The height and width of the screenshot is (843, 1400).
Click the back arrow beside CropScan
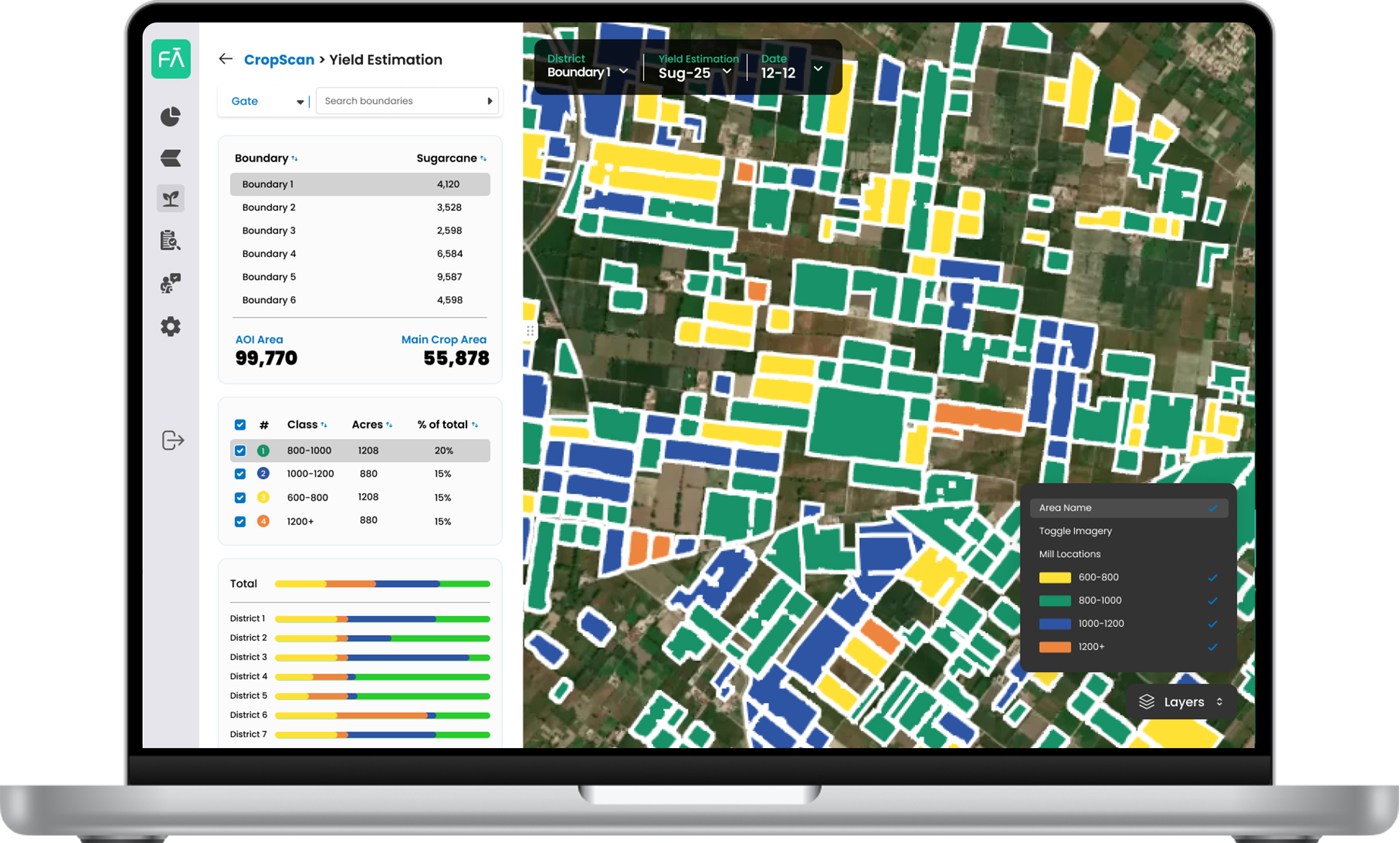click(226, 59)
